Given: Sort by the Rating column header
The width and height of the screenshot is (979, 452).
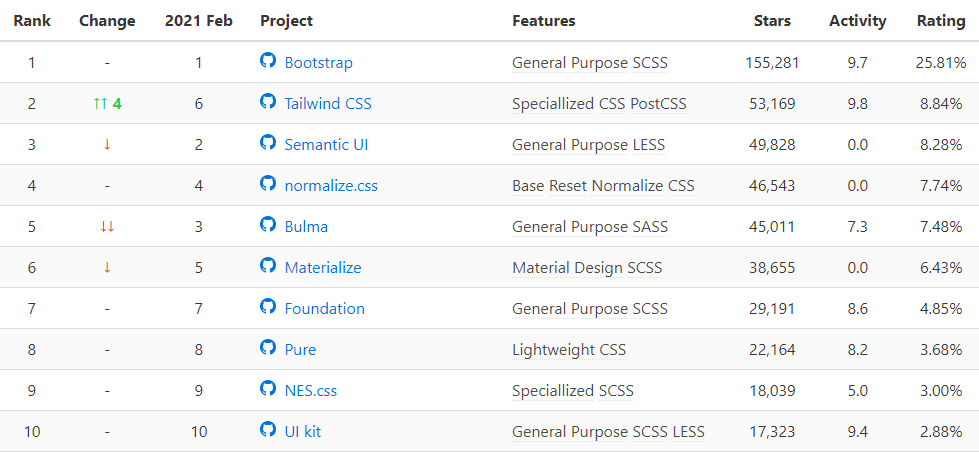Looking at the screenshot, I should [x=941, y=20].
